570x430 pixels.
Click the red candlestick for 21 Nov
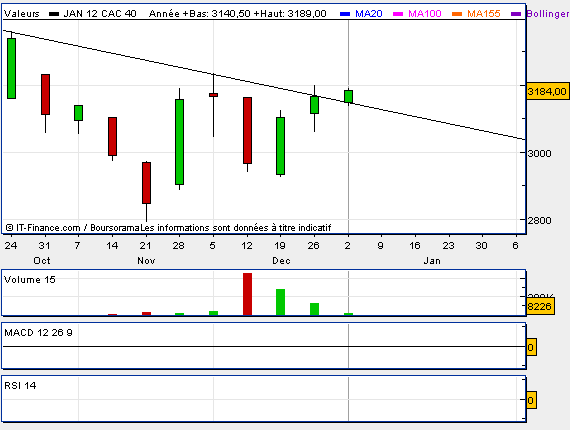(146, 183)
